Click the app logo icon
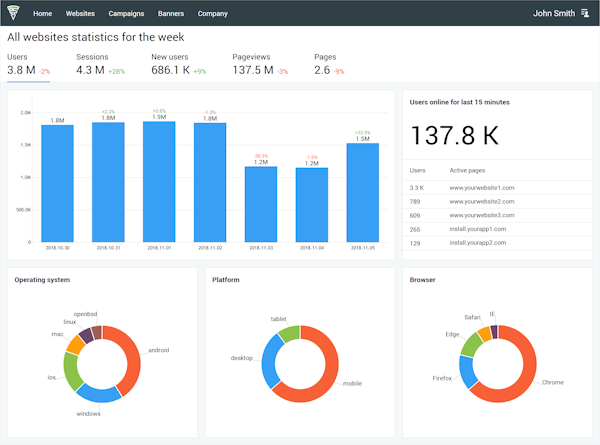Image resolution: width=600 pixels, height=445 pixels. (14, 14)
